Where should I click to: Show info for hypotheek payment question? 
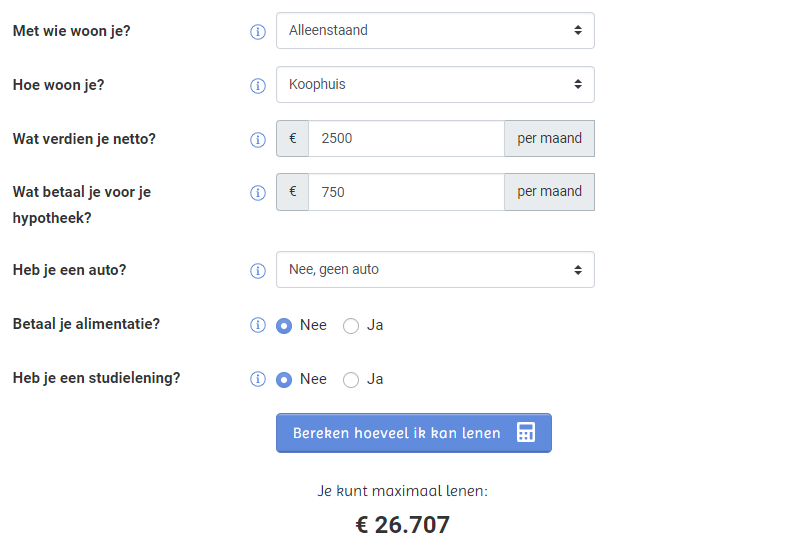click(257, 193)
